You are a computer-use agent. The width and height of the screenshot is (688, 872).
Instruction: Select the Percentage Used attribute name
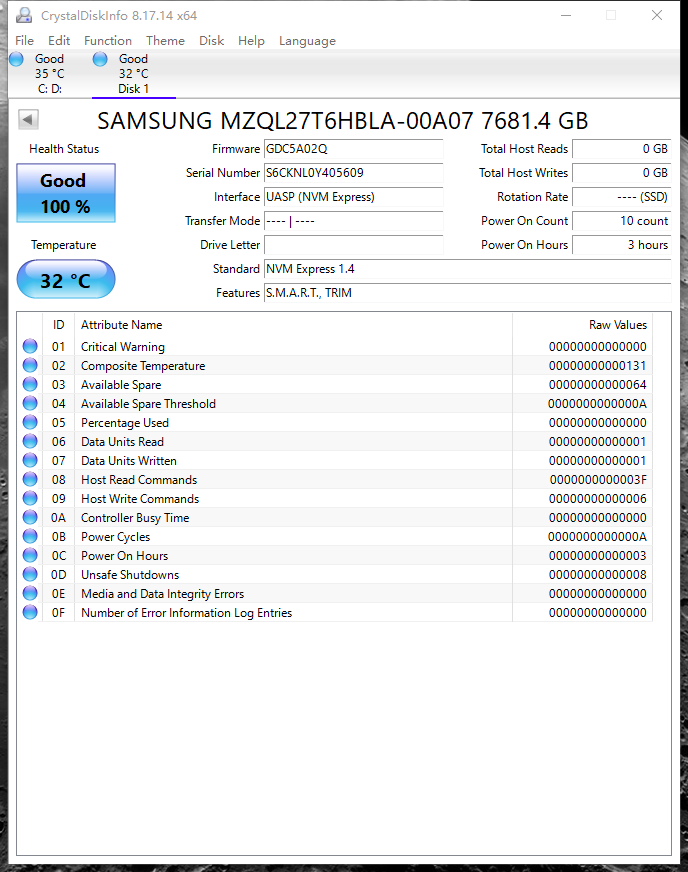tap(125, 423)
